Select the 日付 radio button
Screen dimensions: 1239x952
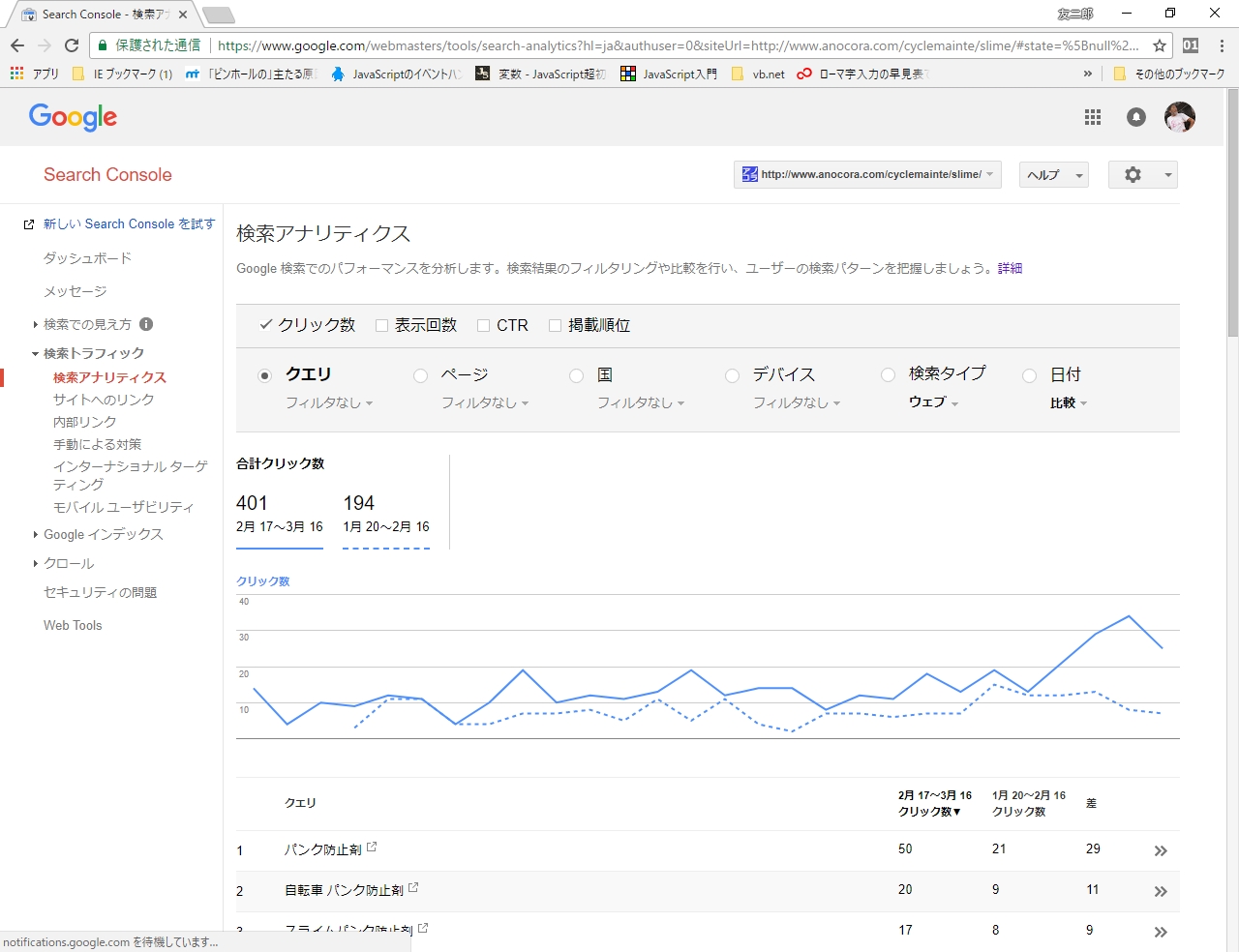coord(1030,375)
